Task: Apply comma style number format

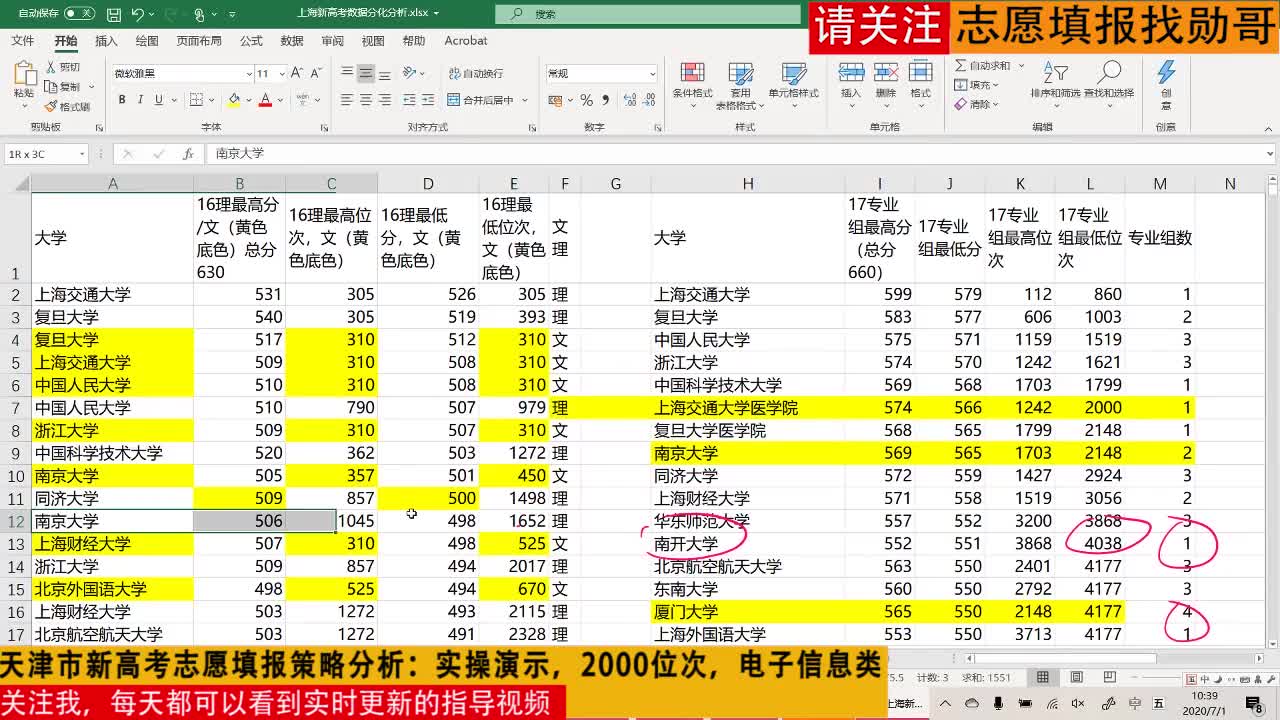Action: 604,100
